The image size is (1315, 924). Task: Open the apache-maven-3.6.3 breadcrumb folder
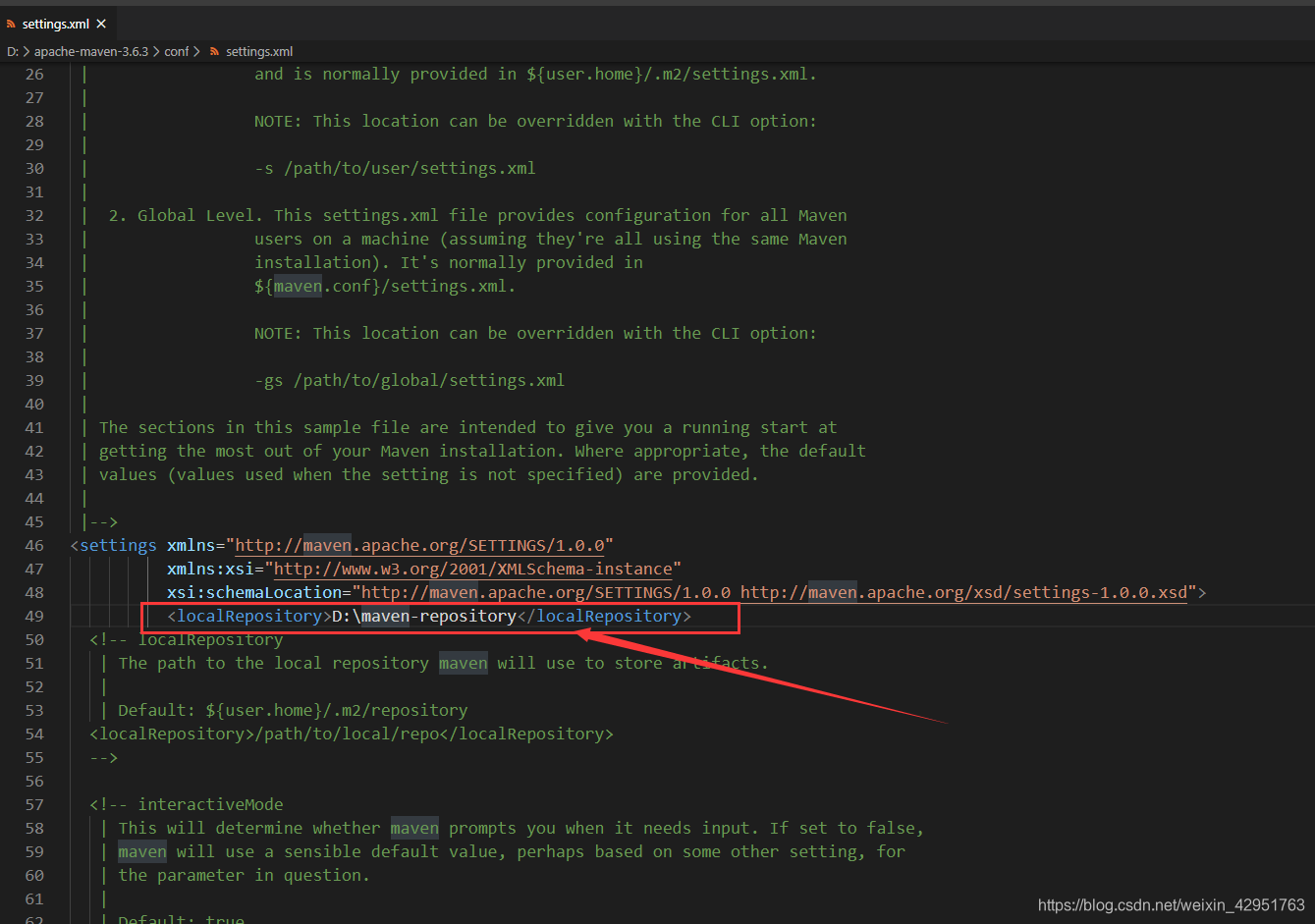91,51
